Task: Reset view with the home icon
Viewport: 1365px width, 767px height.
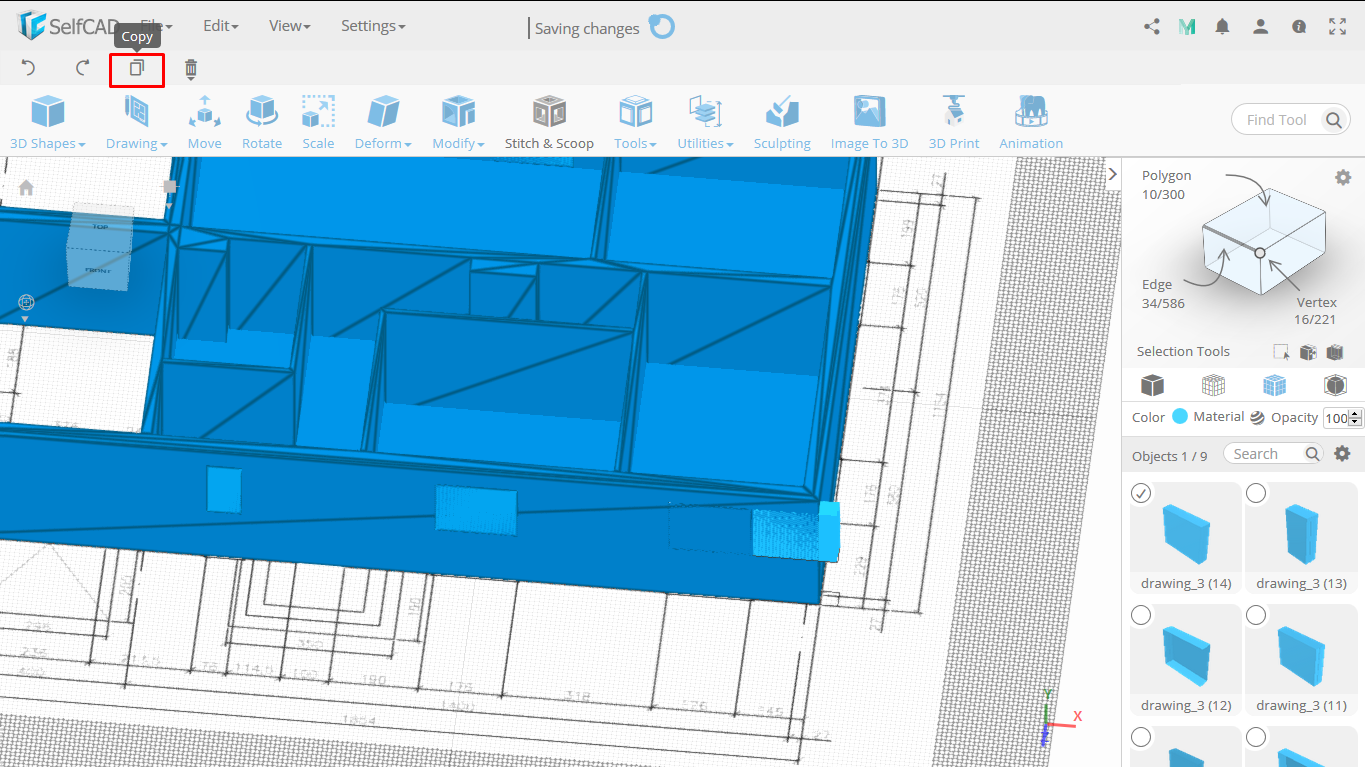Action: [26, 187]
